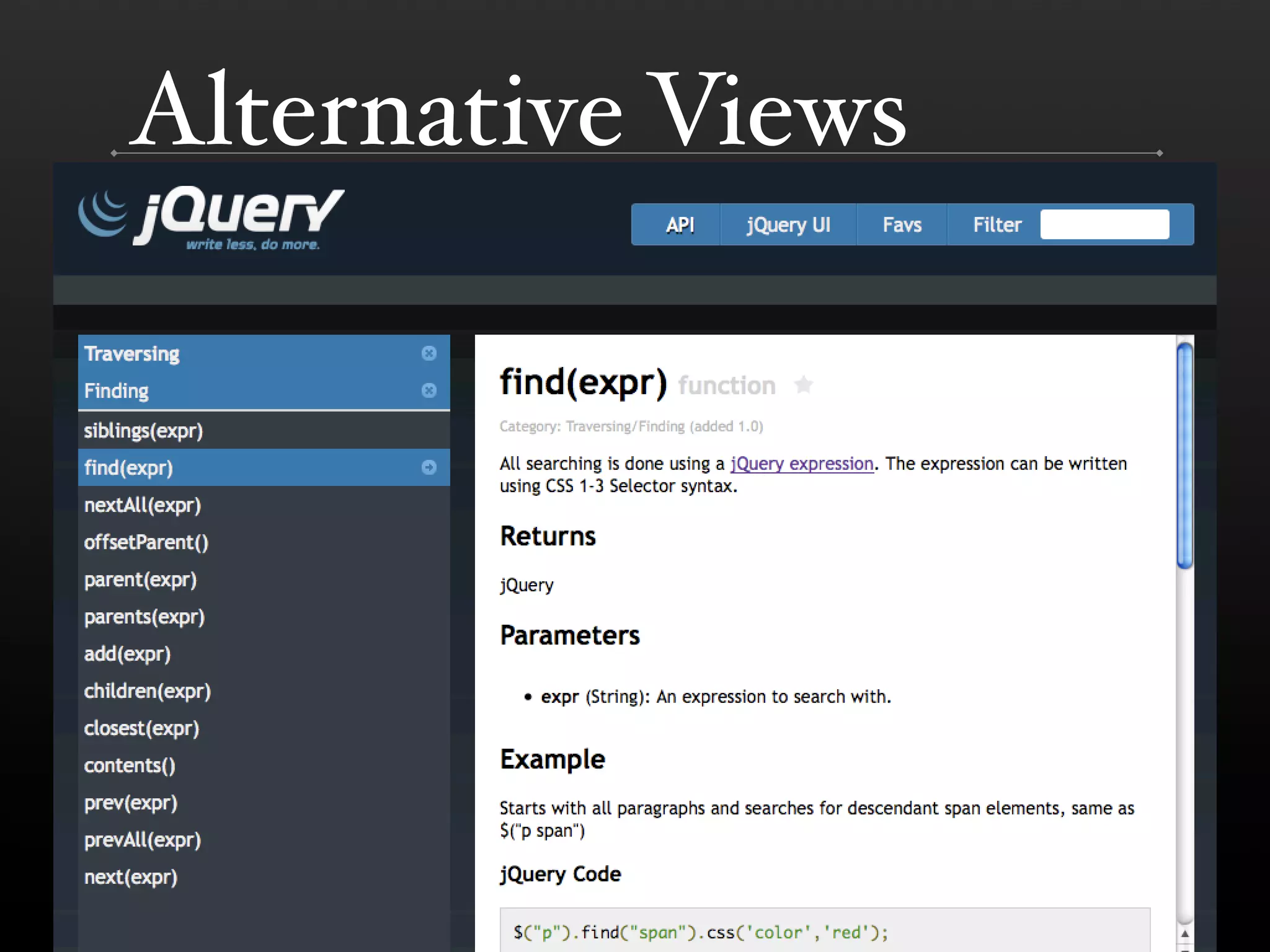Click the arrow icon on find(expr) row
Image resolution: width=1270 pixels, height=952 pixels.
[429, 467]
